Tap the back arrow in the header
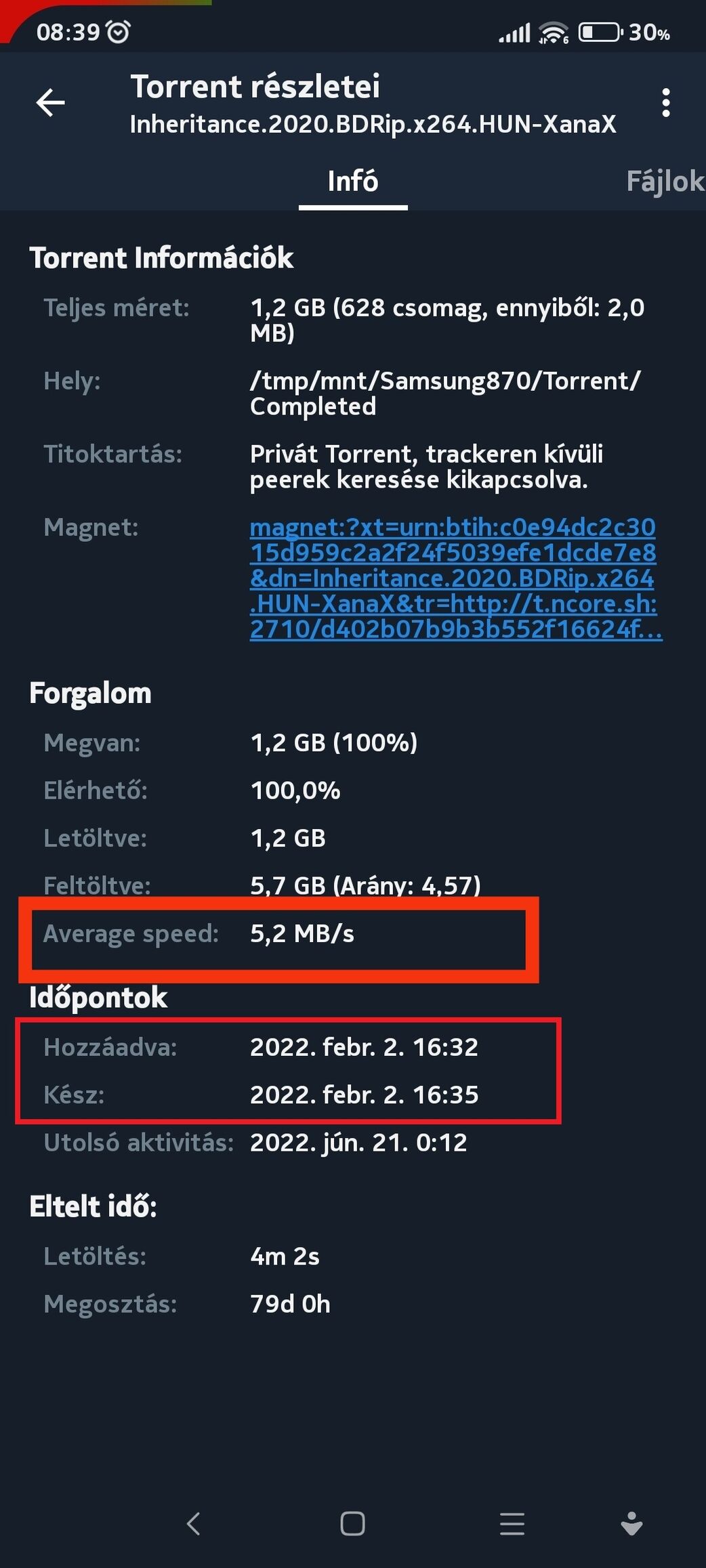 pos(51,103)
